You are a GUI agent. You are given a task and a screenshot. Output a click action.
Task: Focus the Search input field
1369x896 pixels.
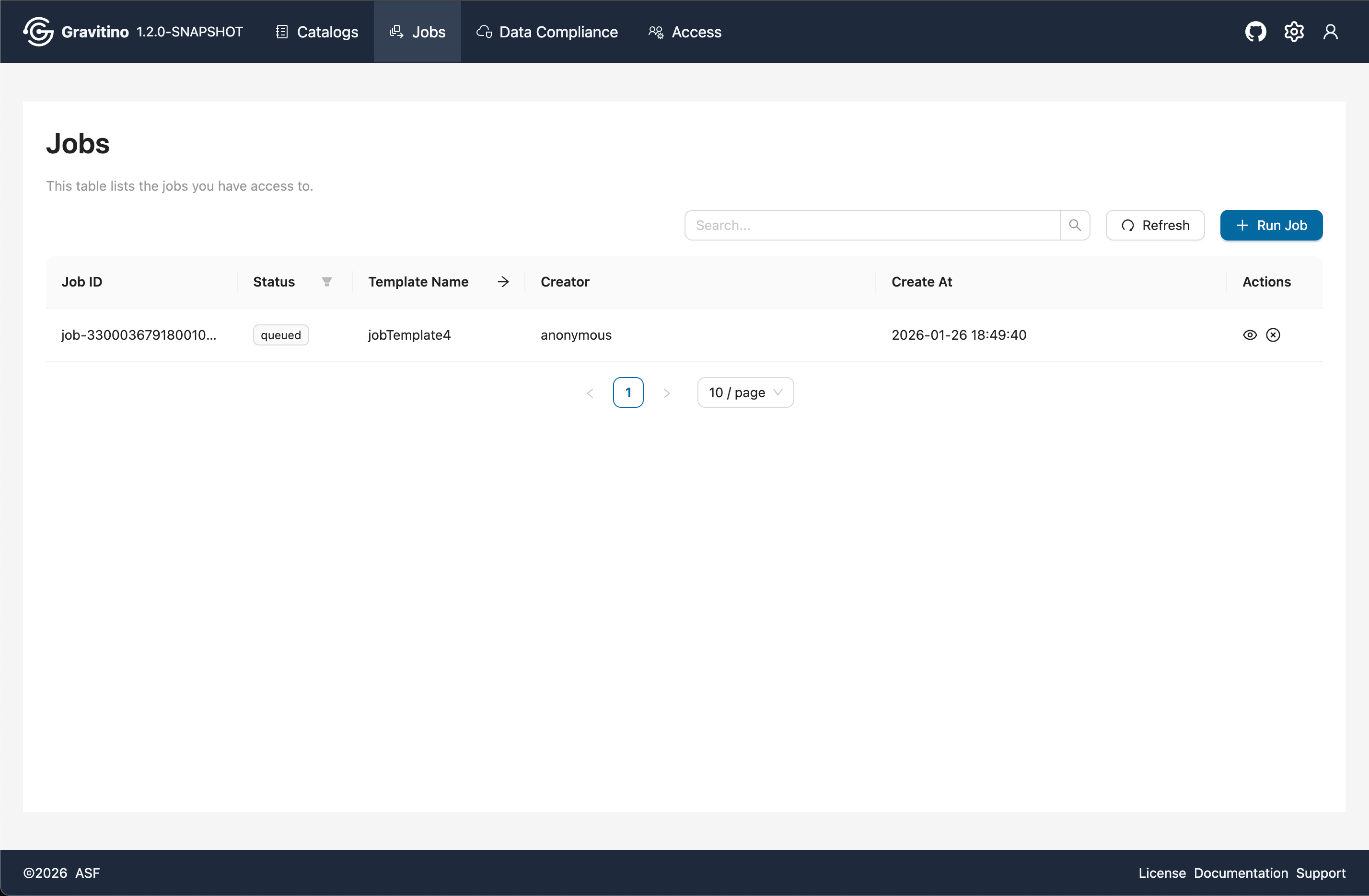coord(872,225)
